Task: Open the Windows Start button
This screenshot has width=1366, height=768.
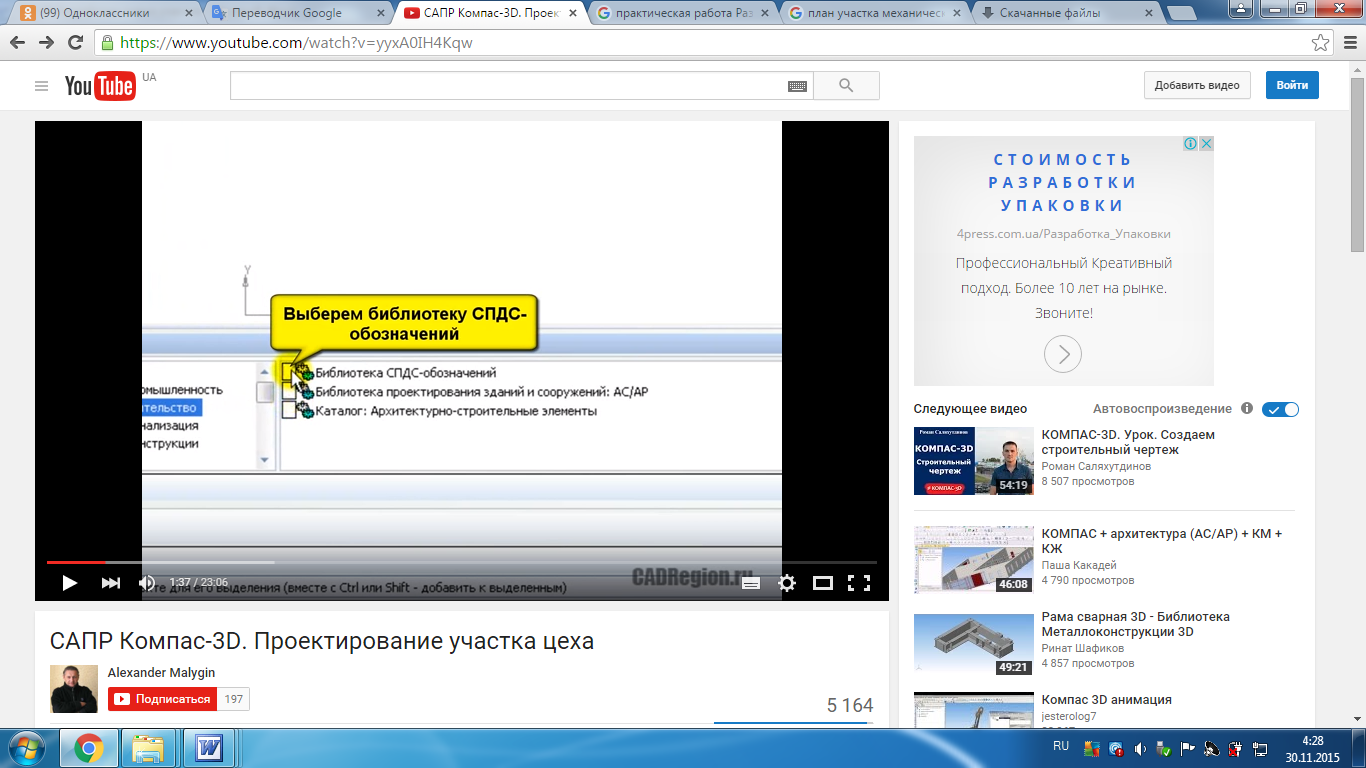Action: tap(26, 748)
